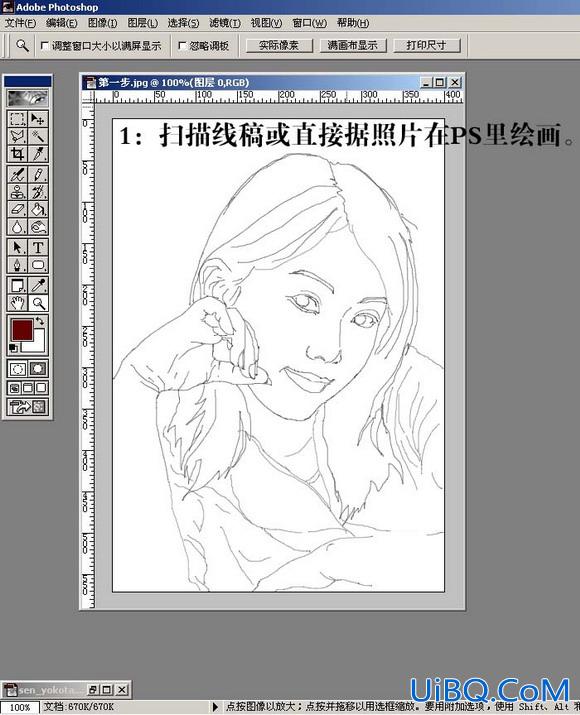Click the 文档:670K/670K status text

point(78,707)
